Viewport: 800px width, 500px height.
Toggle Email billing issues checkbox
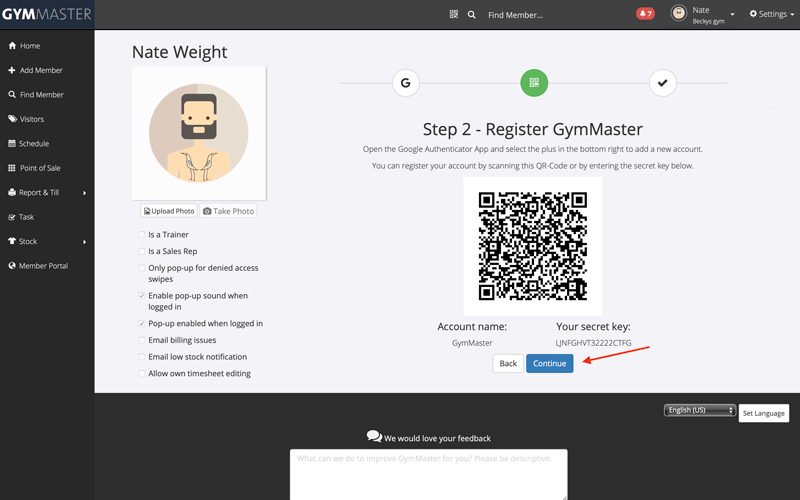142,340
